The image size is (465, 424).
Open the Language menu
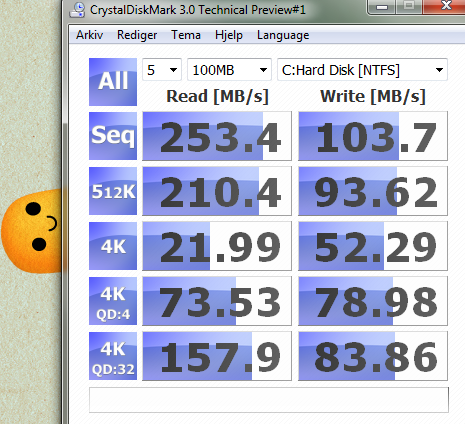click(x=283, y=35)
